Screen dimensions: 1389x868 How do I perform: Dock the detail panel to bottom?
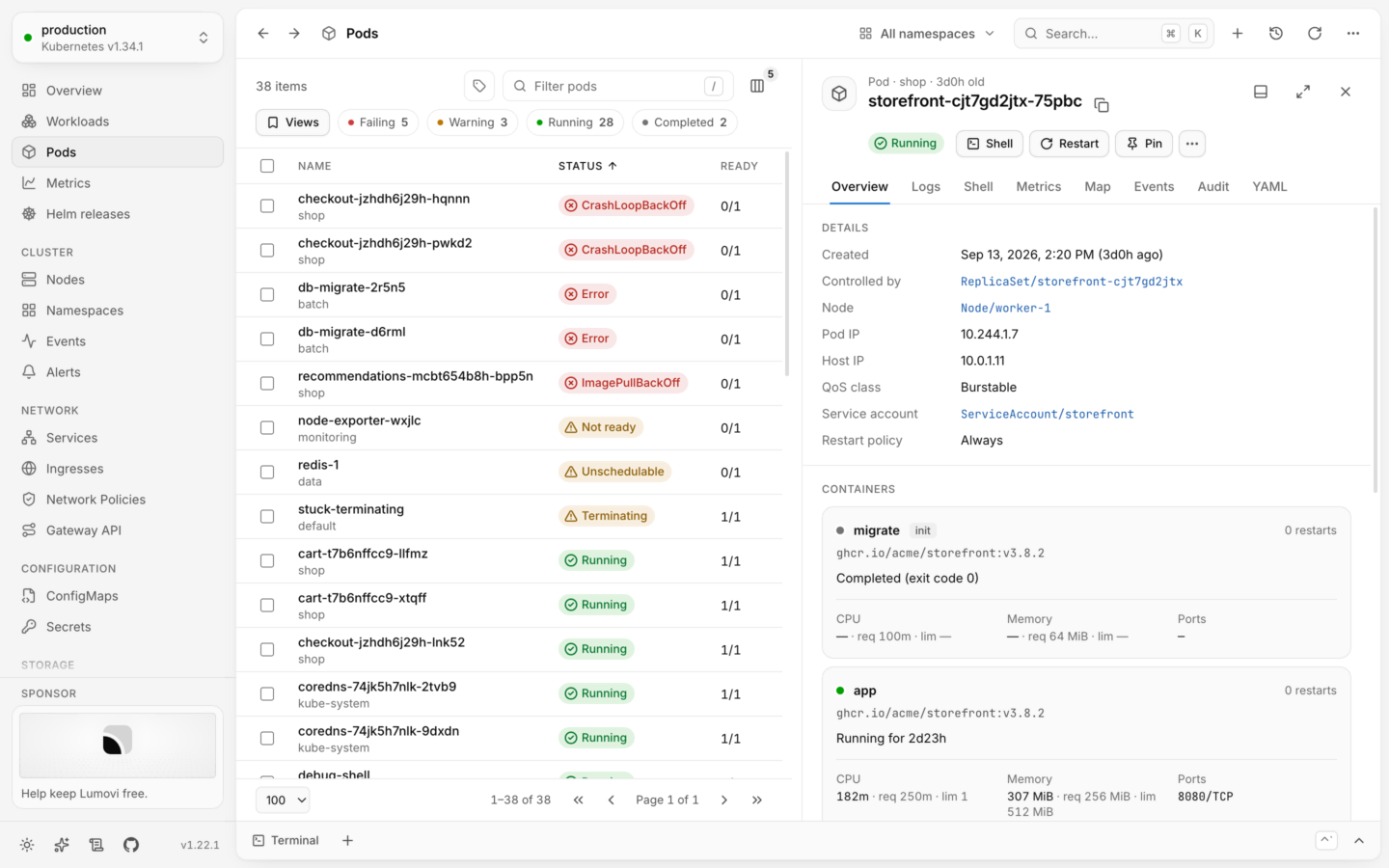[1261, 92]
